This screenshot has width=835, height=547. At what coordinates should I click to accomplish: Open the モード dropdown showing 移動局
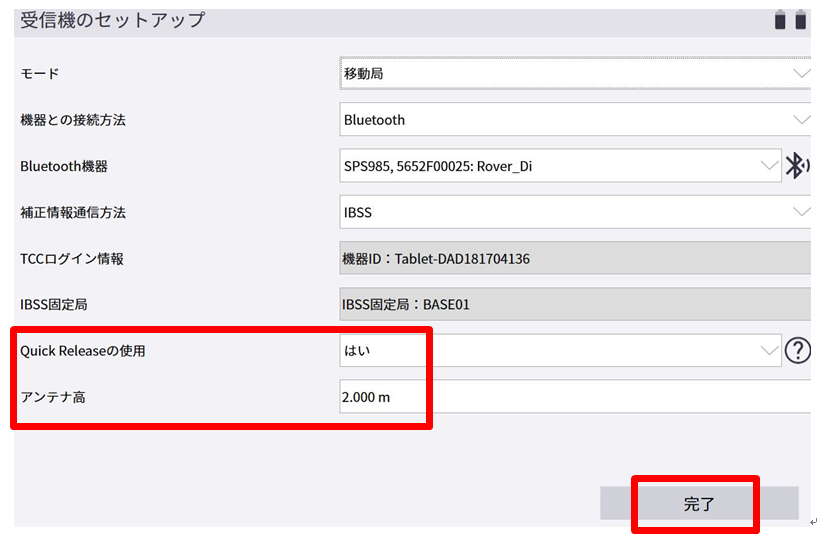(575, 74)
